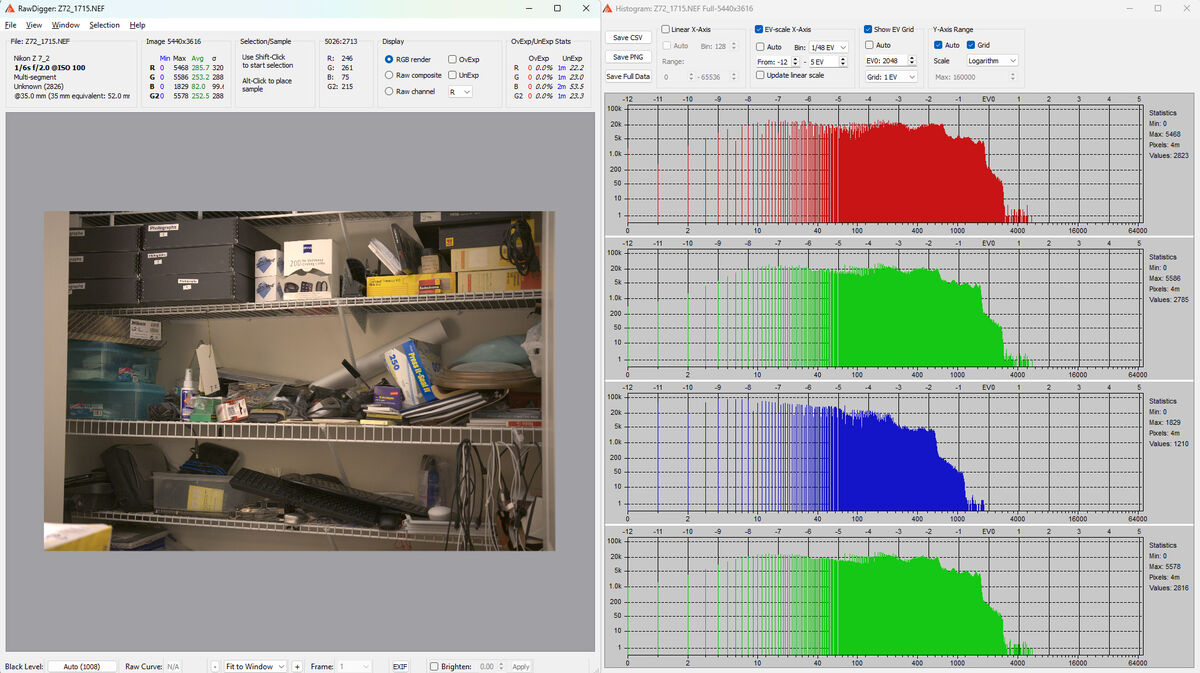Click the Raw Curve N/A field
Screen dimensions: 1200x673
[x=174, y=666]
